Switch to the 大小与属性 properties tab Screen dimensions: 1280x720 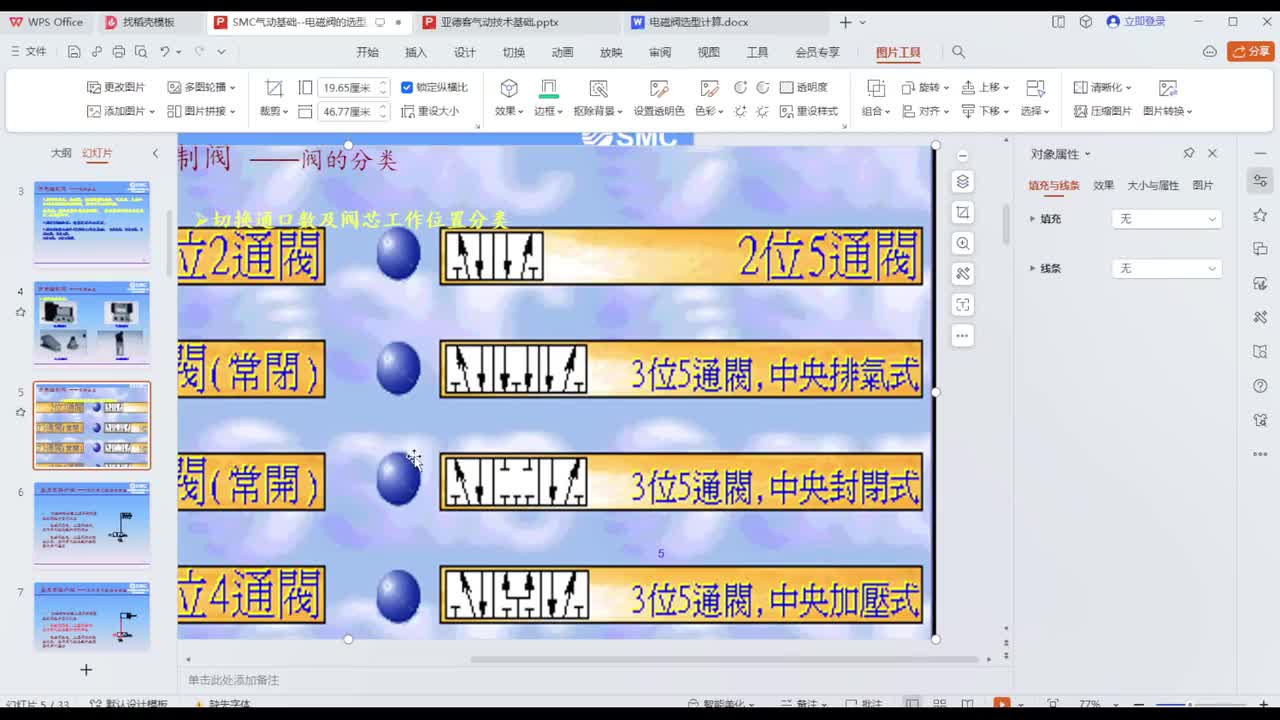(x=1153, y=185)
